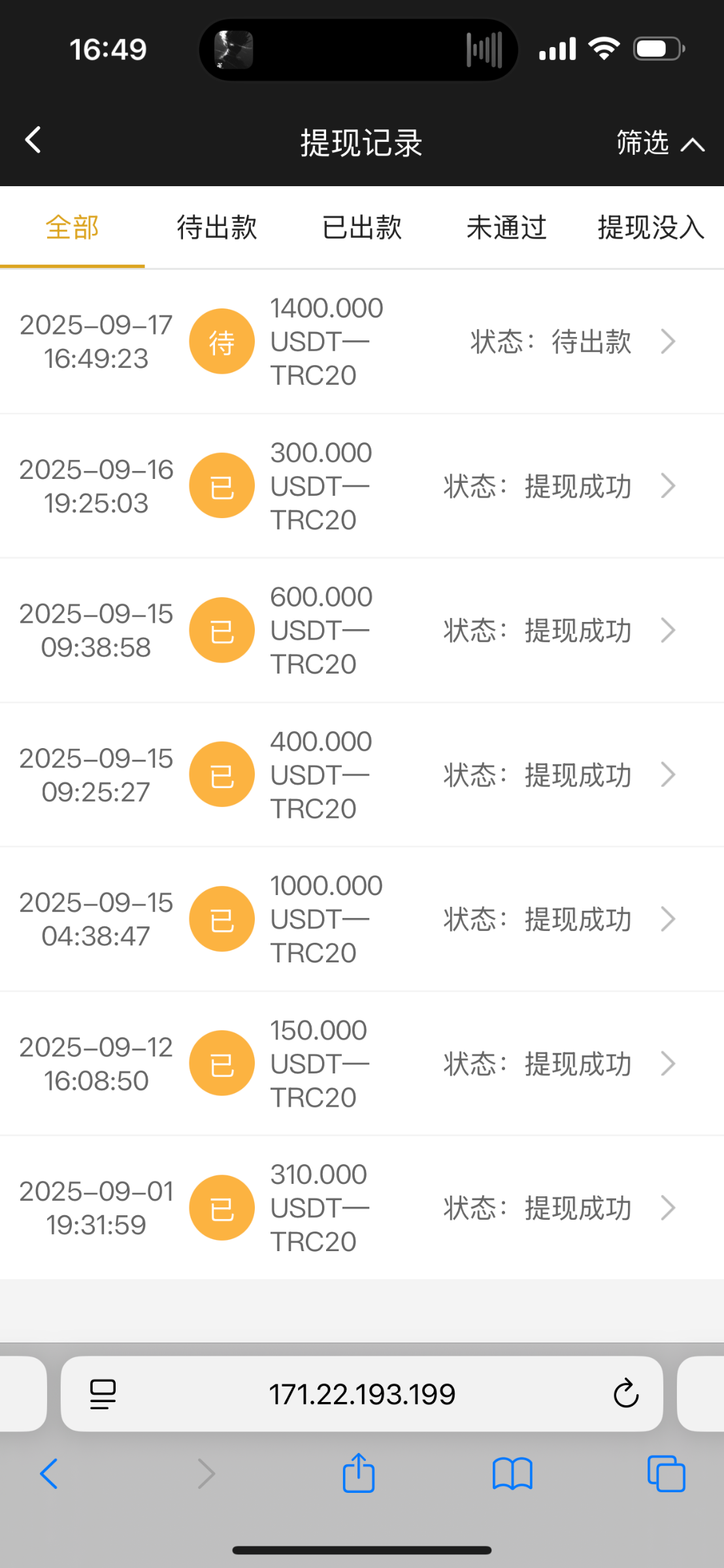The height and width of the screenshot is (1568, 724).
Task: Open the Safari bookmarks icon
Action: coord(512,1474)
